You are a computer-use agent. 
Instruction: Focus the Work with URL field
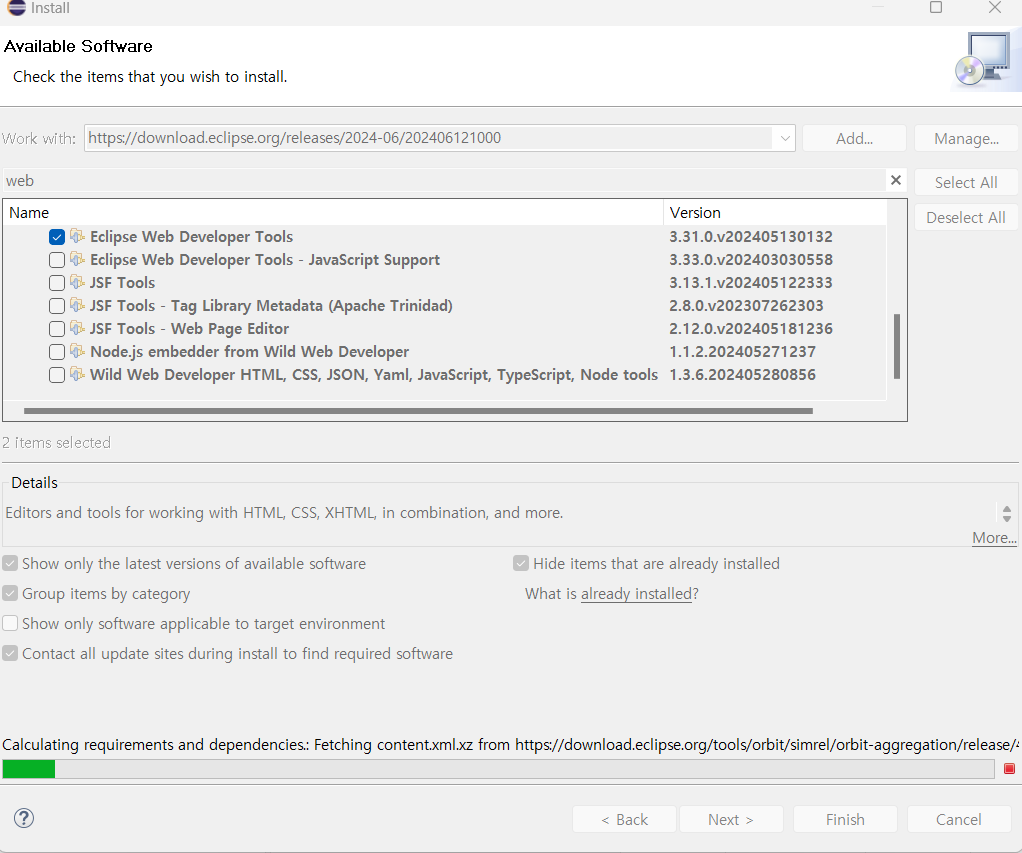[x=430, y=138]
